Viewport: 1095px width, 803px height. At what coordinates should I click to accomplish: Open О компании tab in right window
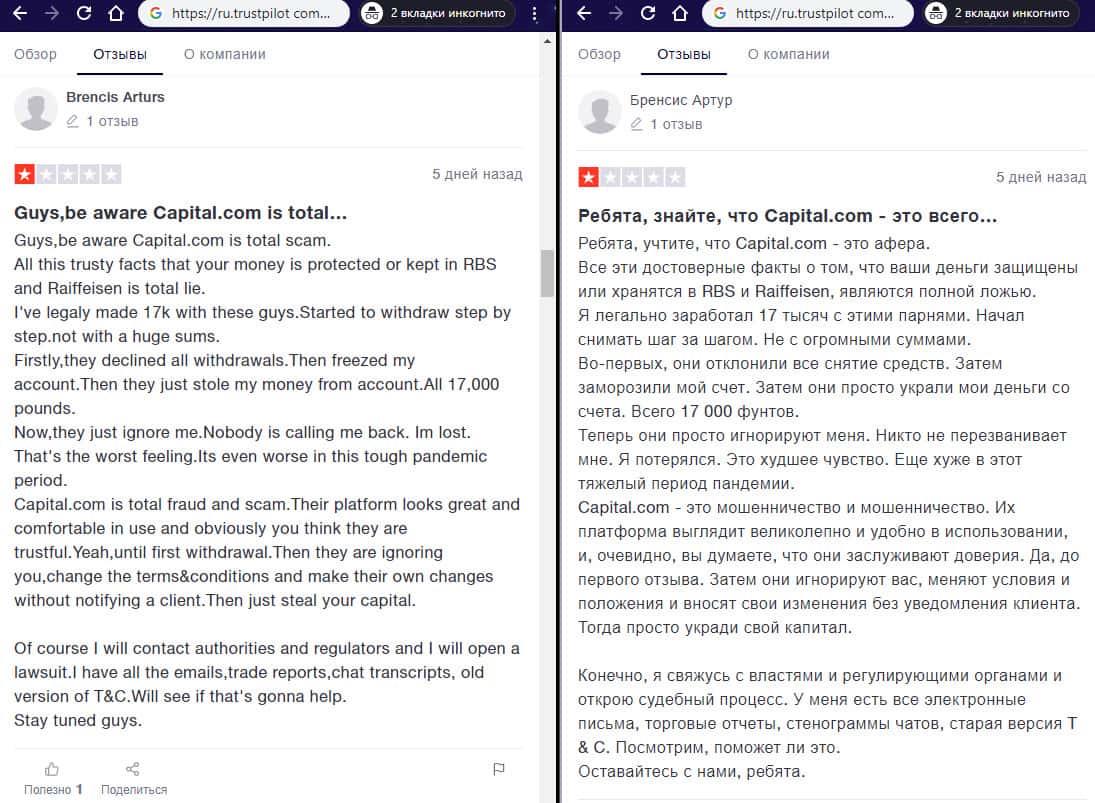point(788,54)
